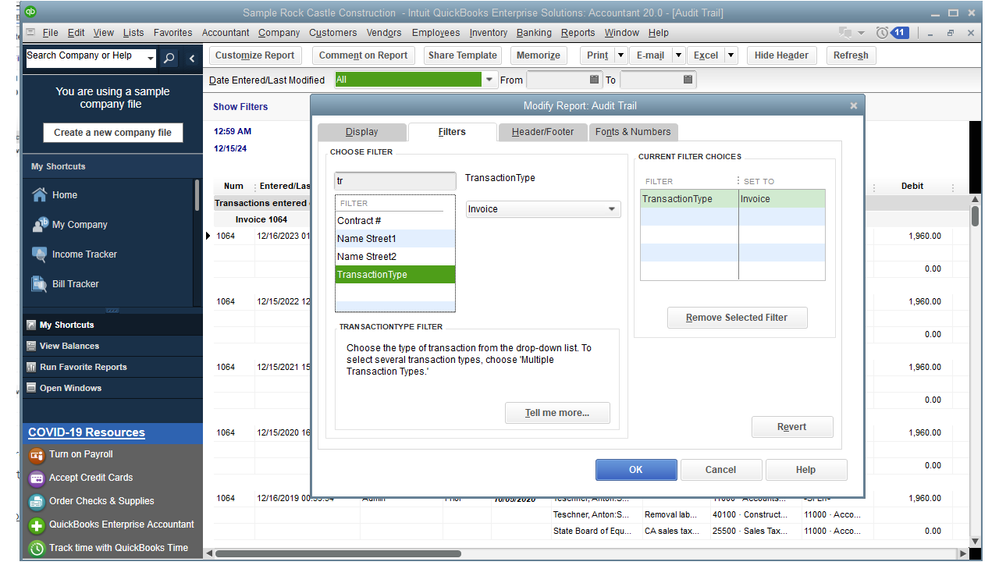Open the To date calendar icon
The width and height of the screenshot is (999, 562).
pos(687,80)
